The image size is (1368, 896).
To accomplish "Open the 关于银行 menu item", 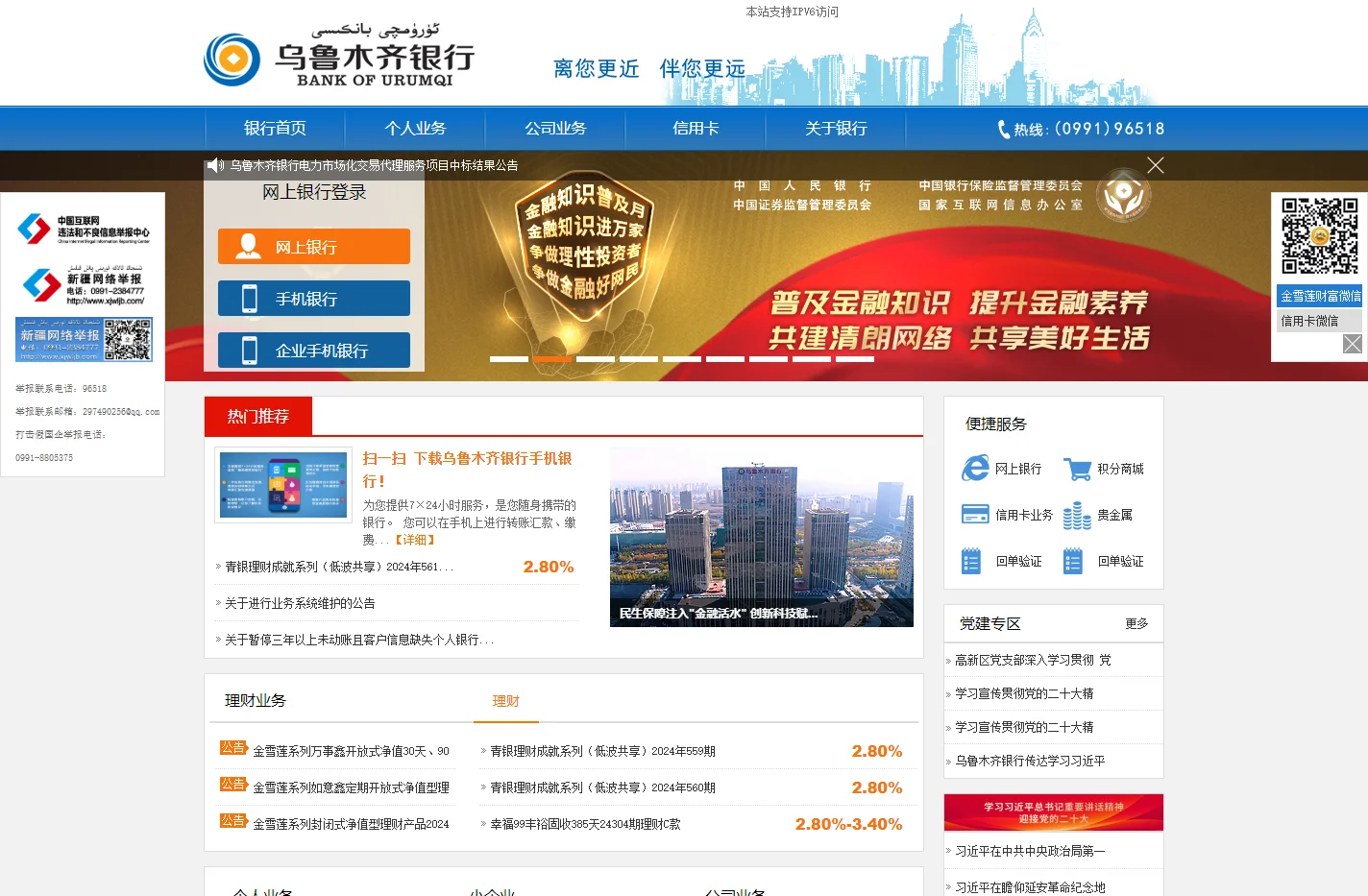I will [x=836, y=129].
